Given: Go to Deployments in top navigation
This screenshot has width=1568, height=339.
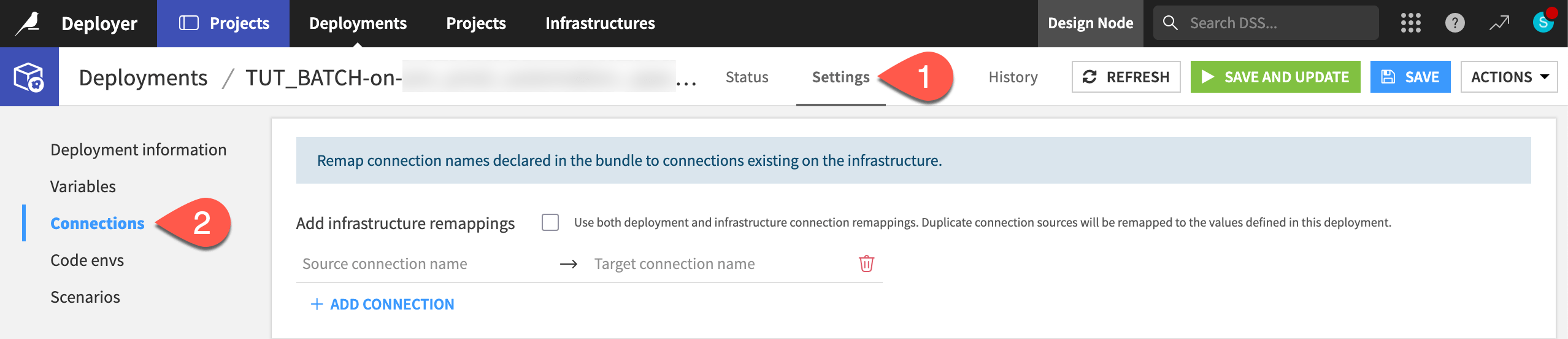Looking at the screenshot, I should pyautogui.click(x=358, y=23).
